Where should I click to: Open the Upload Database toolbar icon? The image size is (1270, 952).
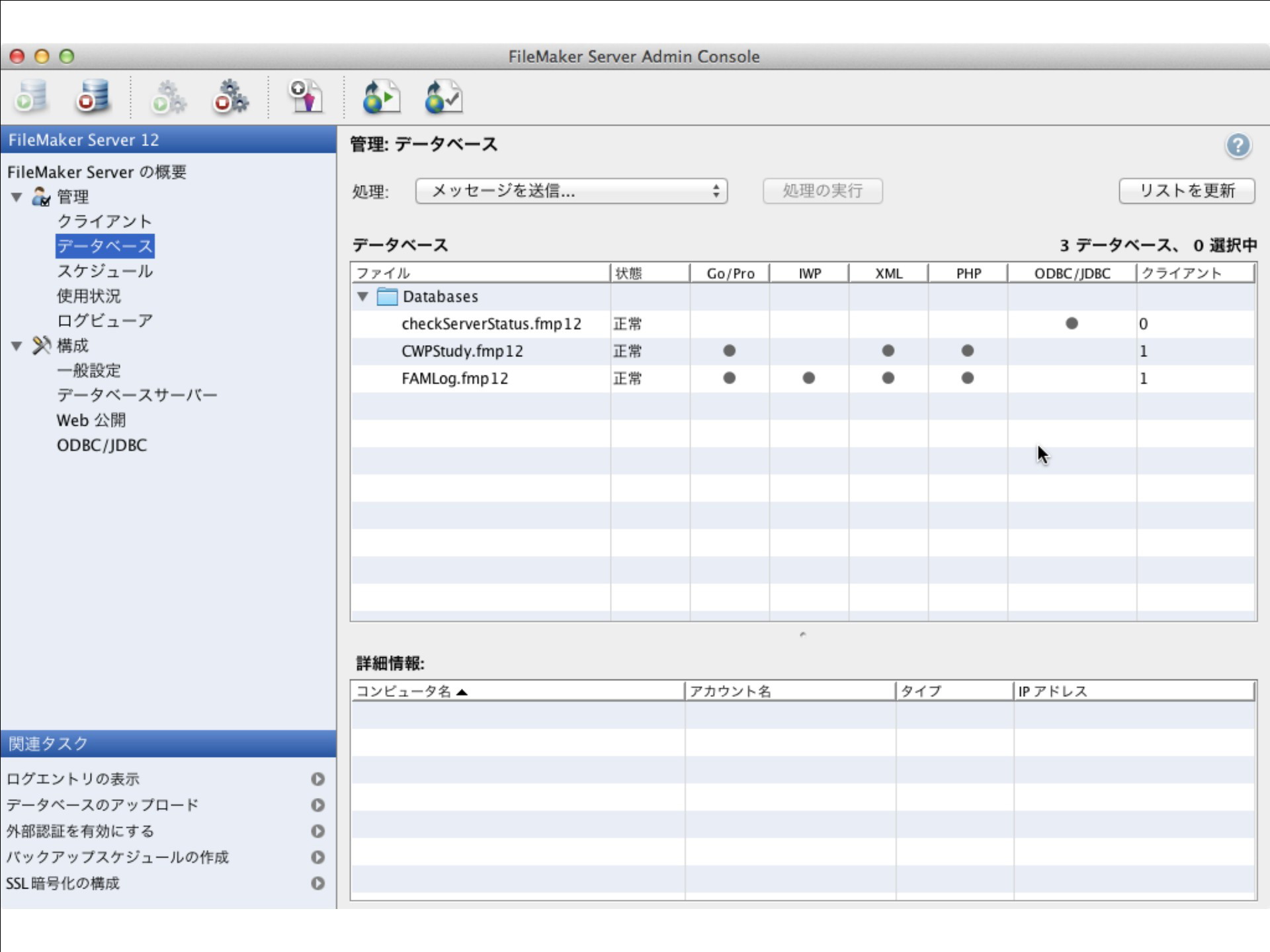pyautogui.click(x=306, y=97)
